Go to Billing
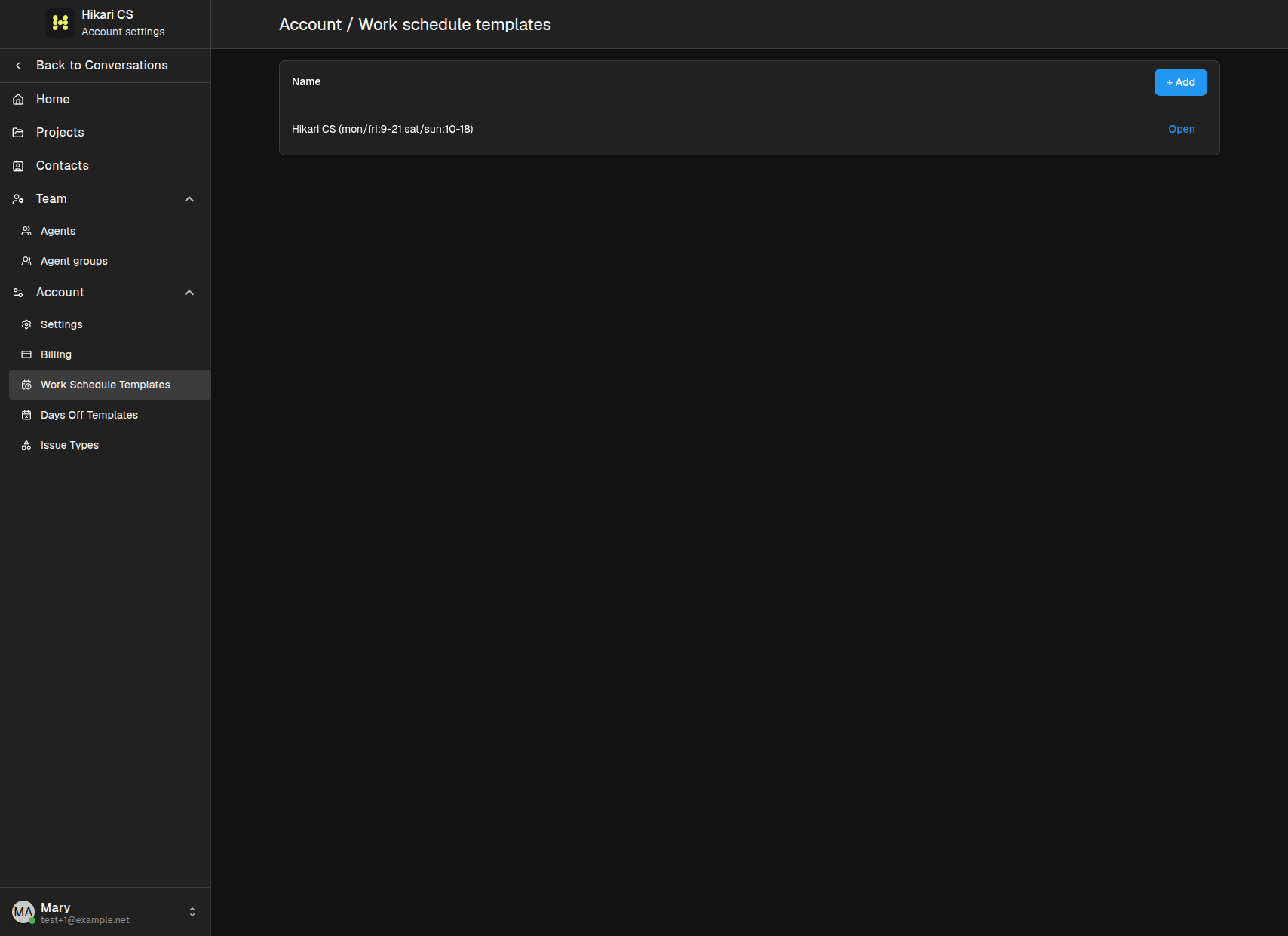This screenshot has width=1288, height=936. [109, 354]
